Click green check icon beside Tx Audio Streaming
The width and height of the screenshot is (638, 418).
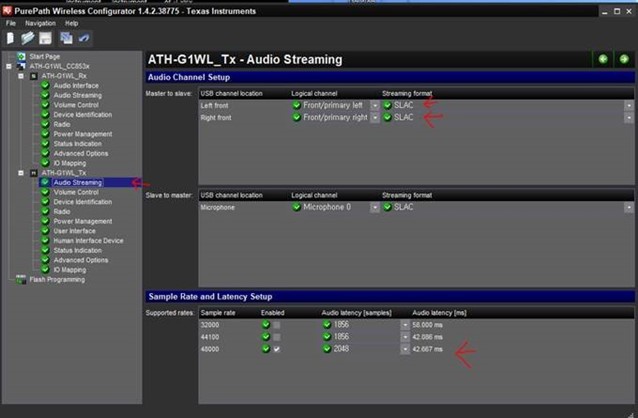pyautogui.click(x=45, y=182)
